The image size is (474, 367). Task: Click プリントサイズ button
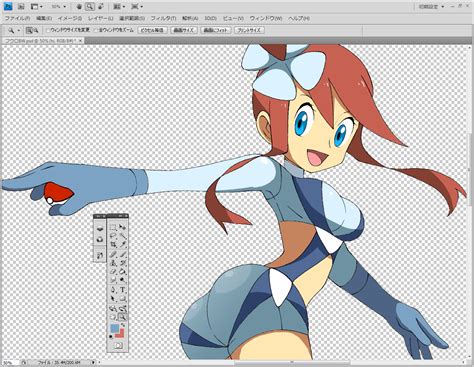click(249, 30)
